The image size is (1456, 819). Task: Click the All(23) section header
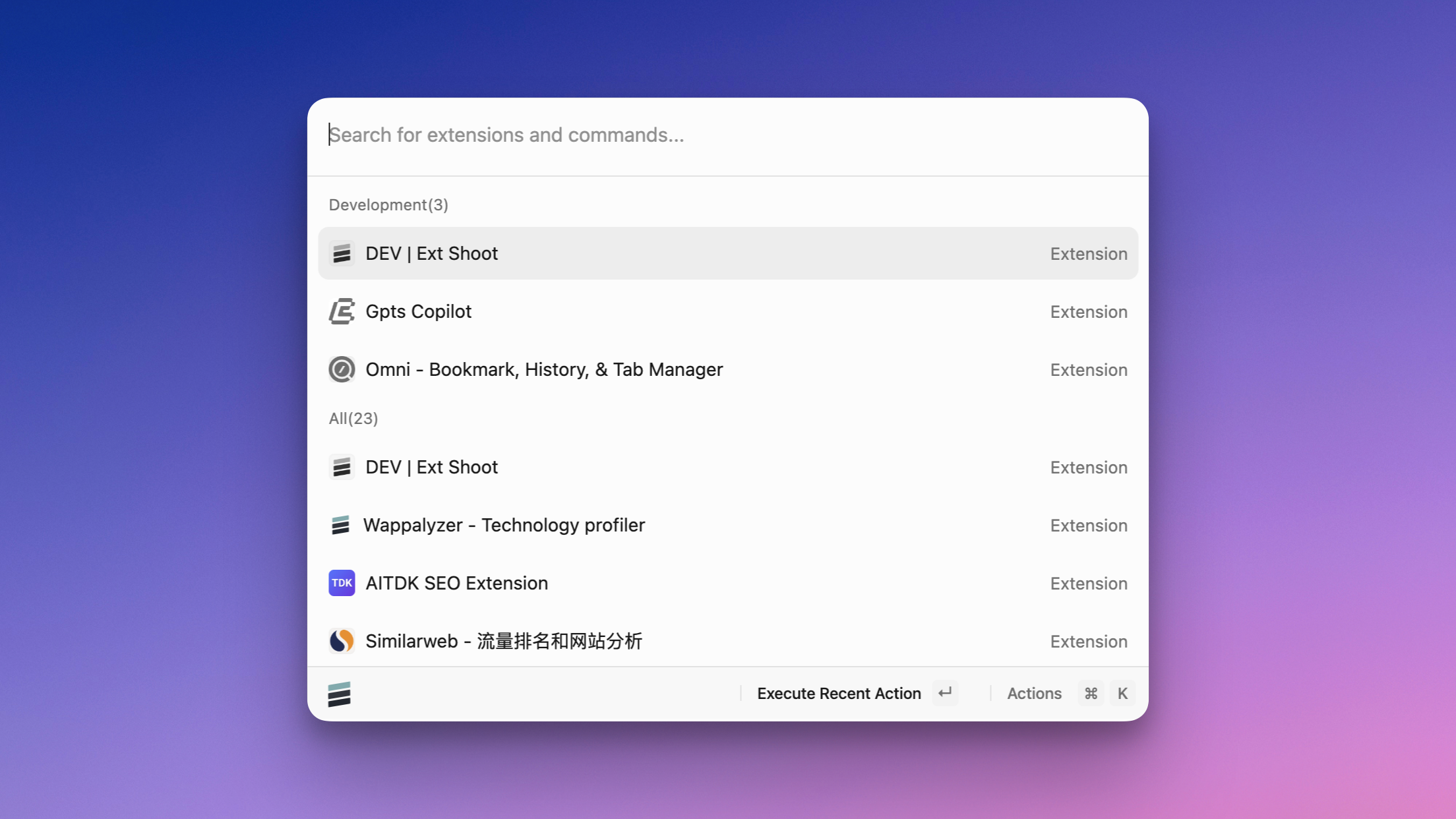point(353,419)
